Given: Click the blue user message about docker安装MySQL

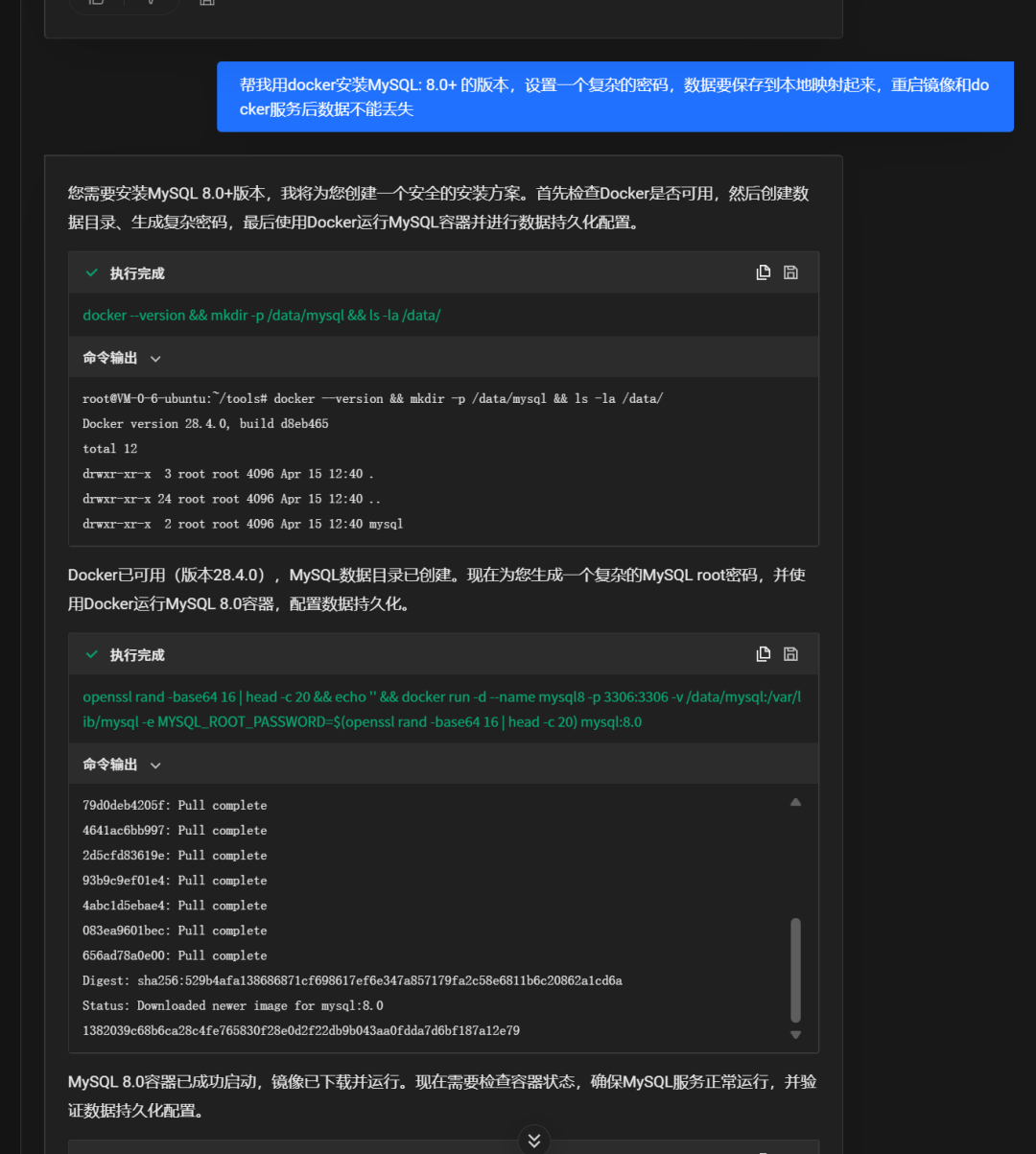Looking at the screenshot, I should (x=615, y=97).
